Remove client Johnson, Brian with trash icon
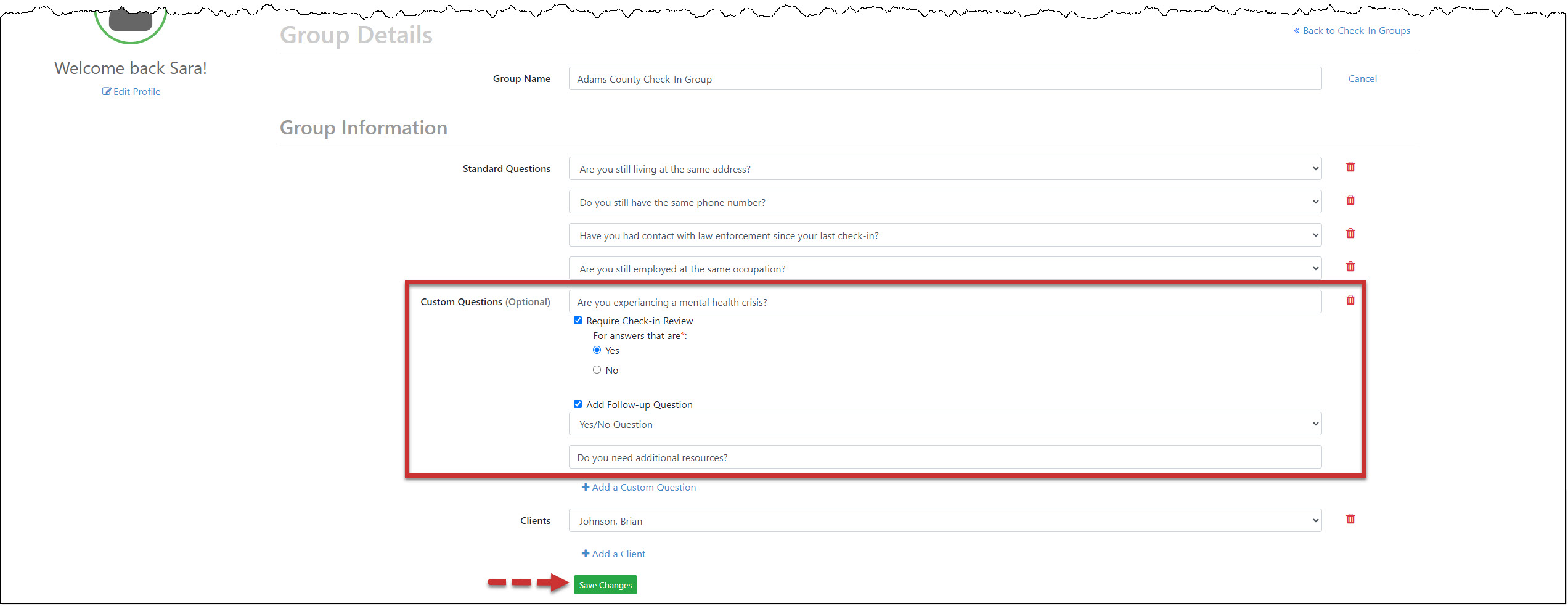1568x606 pixels. [x=1350, y=519]
